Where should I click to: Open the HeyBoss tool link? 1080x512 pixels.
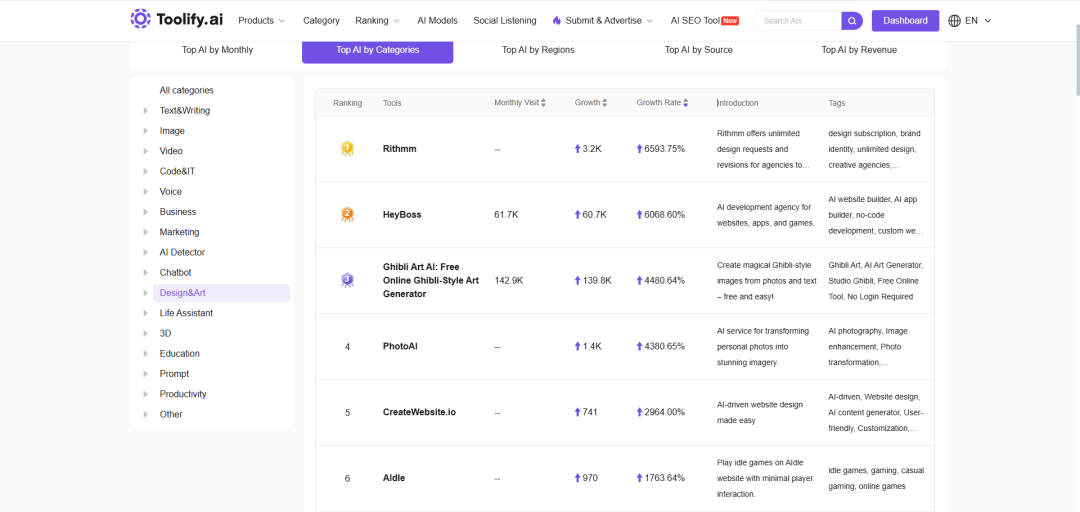pos(402,214)
